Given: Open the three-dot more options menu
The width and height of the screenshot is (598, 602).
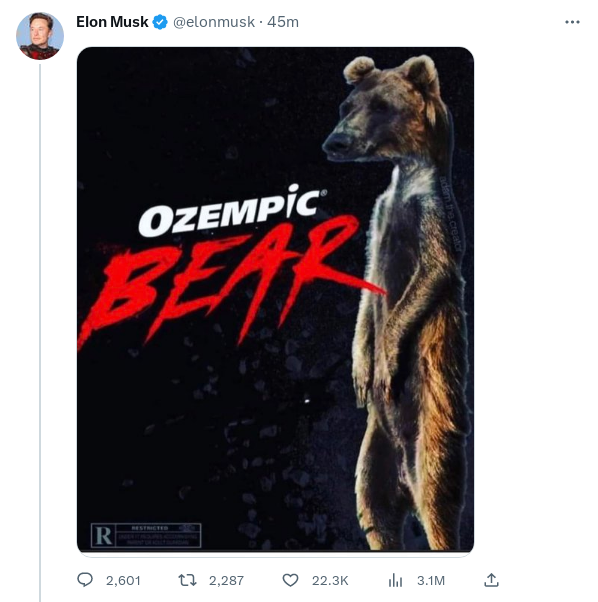Looking at the screenshot, I should (572, 22).
